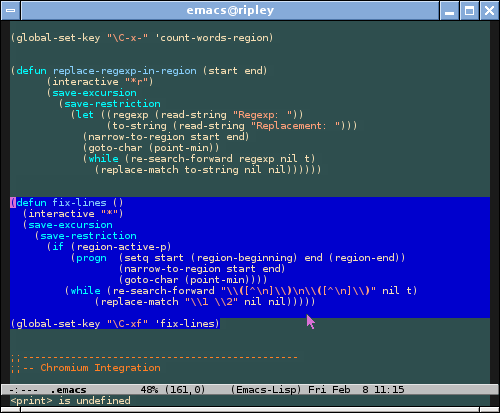
Task: Click function name replace-regexp-in-region
Action: (125, 71)
